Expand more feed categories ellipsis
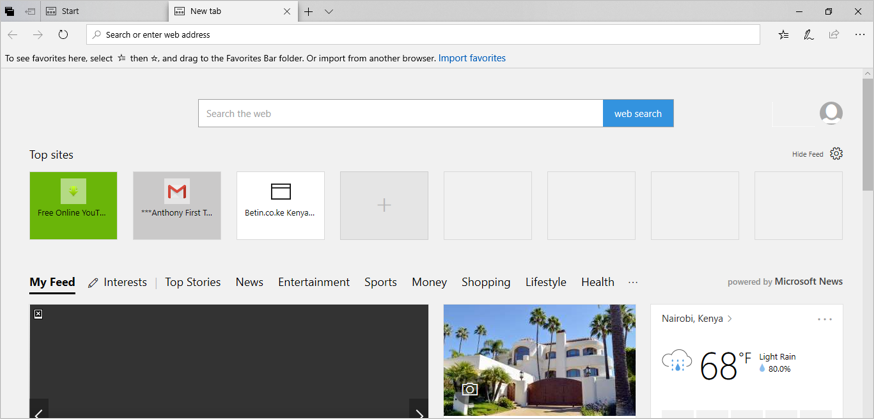 (x=632, y=282)
